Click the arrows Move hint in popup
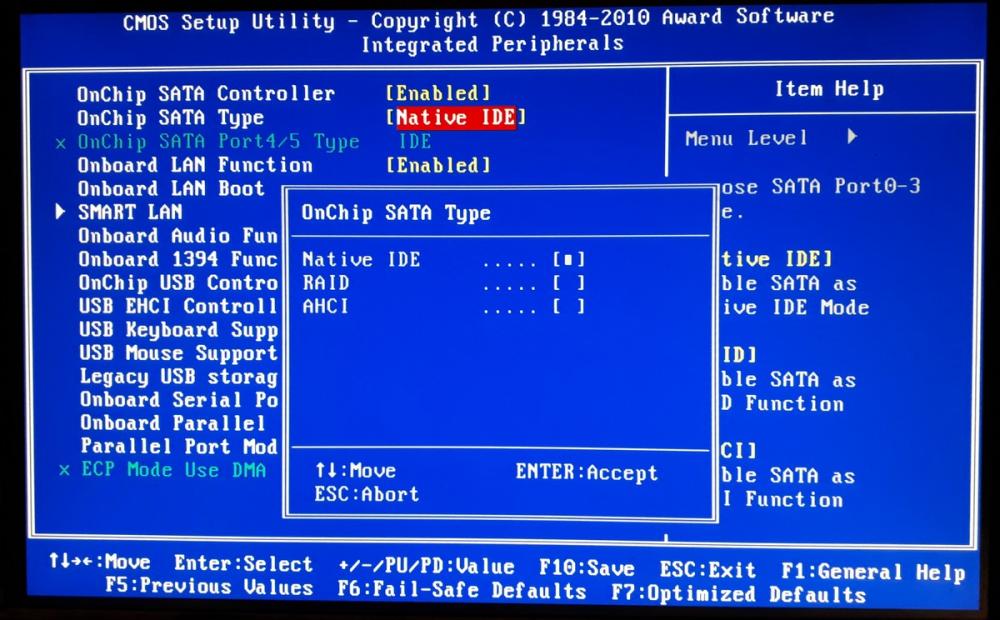 [x=355, y=471]
